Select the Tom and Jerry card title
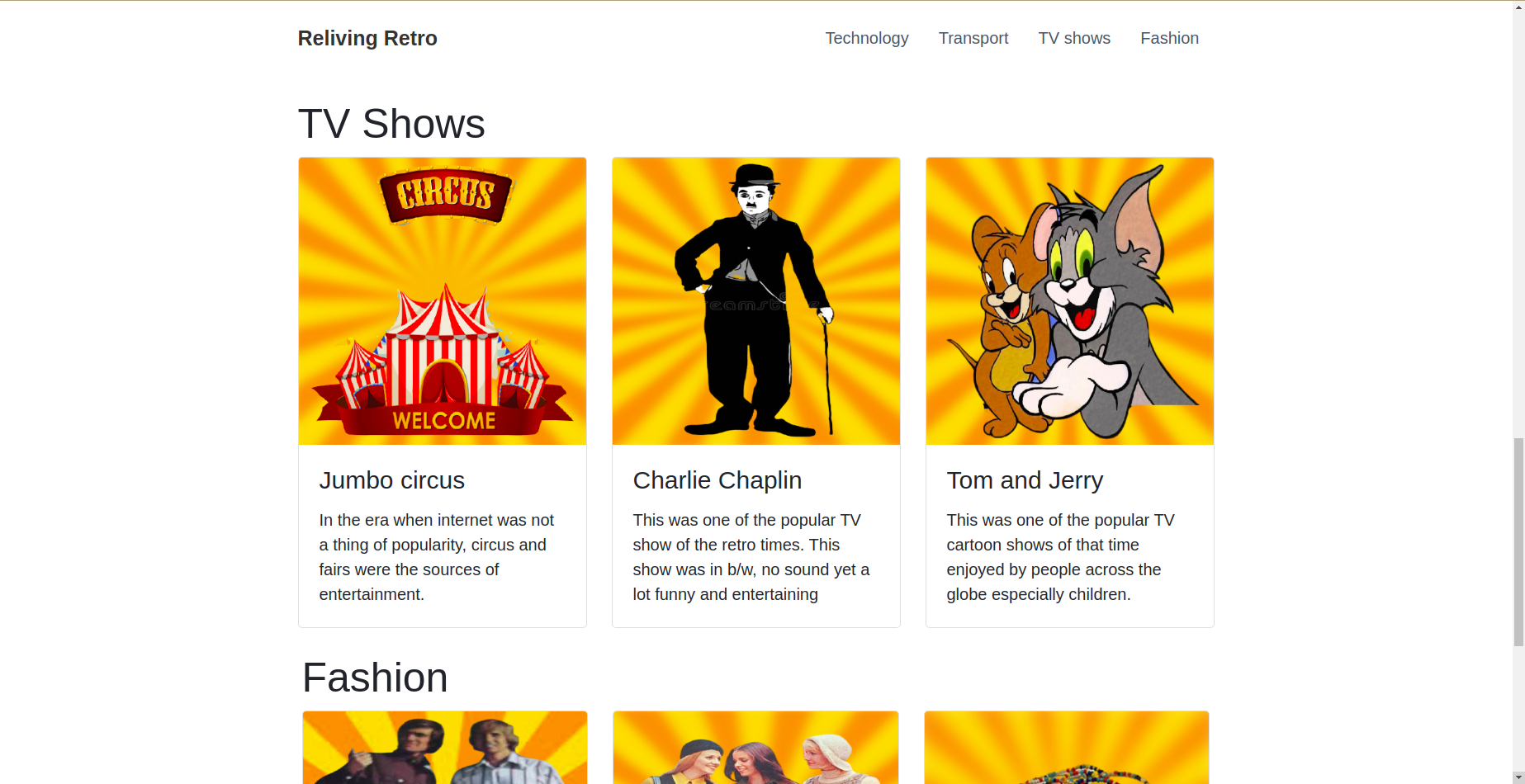1525x784 pixels. [1025, 480]
